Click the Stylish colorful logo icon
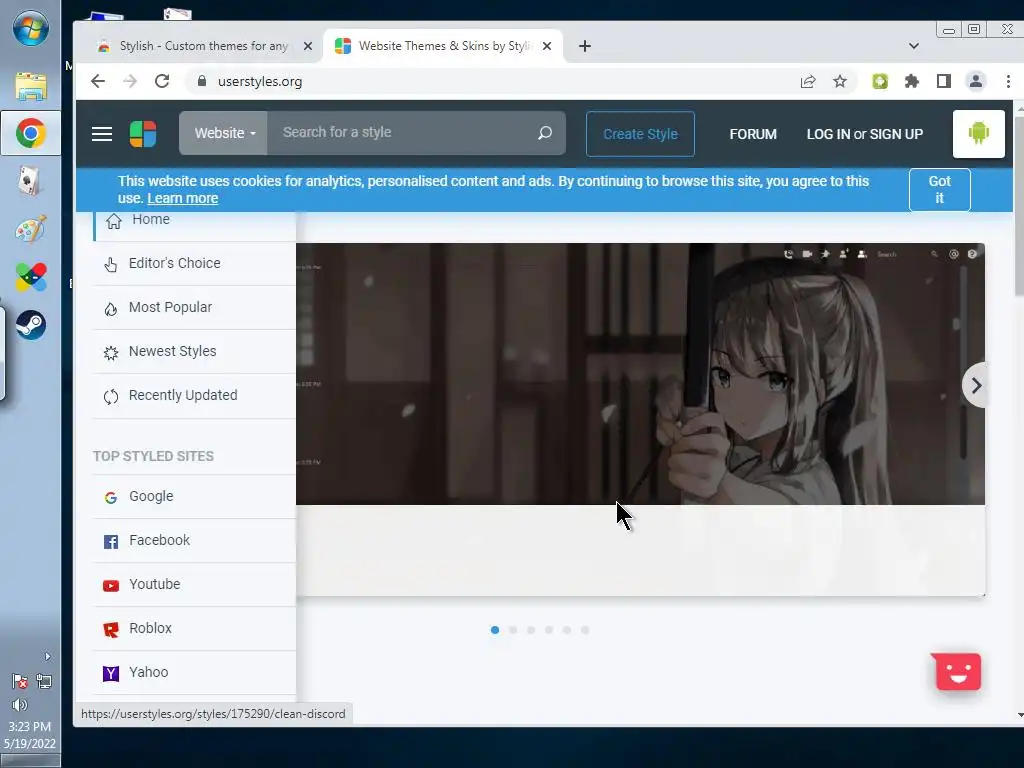 point(143,134)
